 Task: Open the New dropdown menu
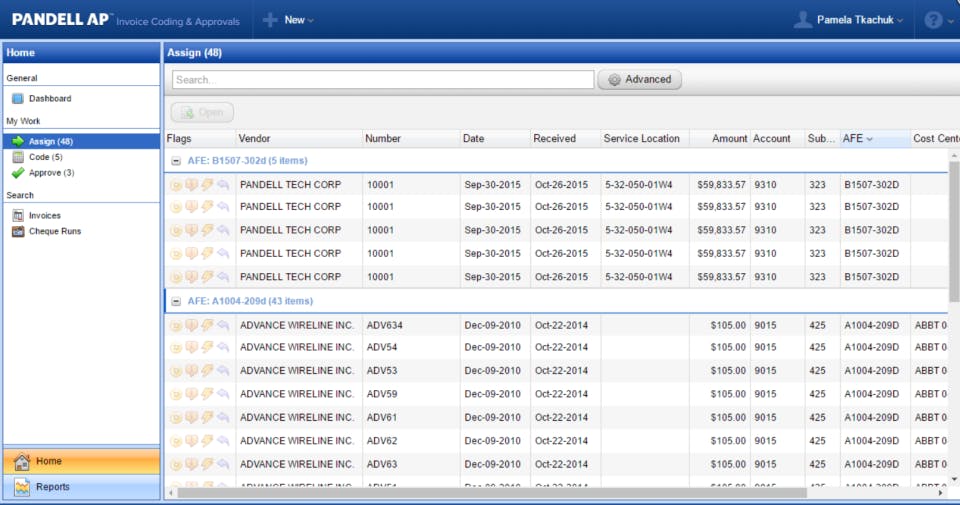point(299,20)
